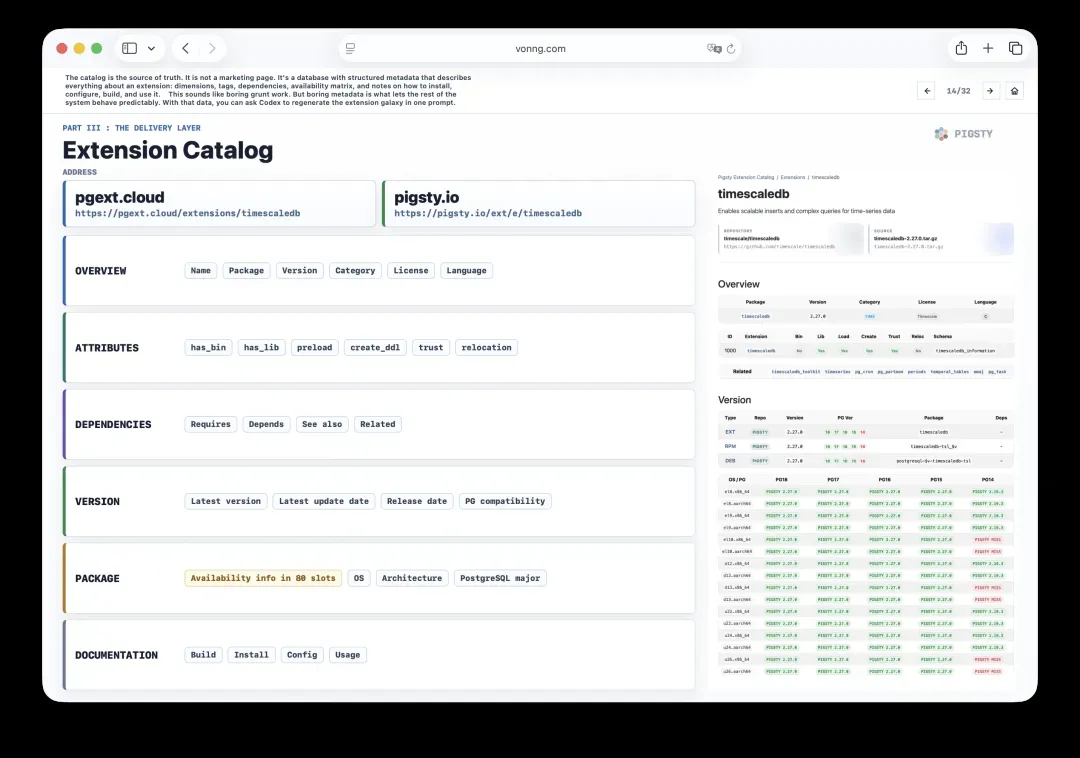Click the timescaledb heading in preview

pos(754,194)
